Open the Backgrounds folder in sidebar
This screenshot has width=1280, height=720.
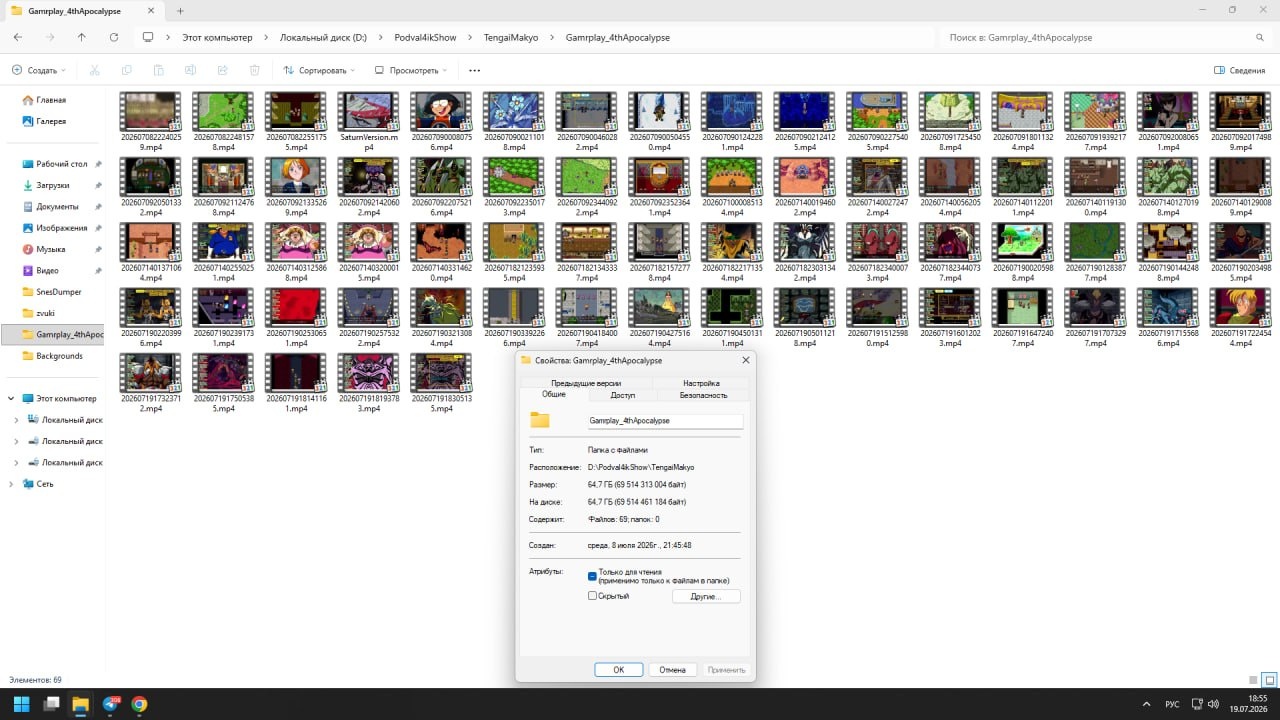click(58, 356)
